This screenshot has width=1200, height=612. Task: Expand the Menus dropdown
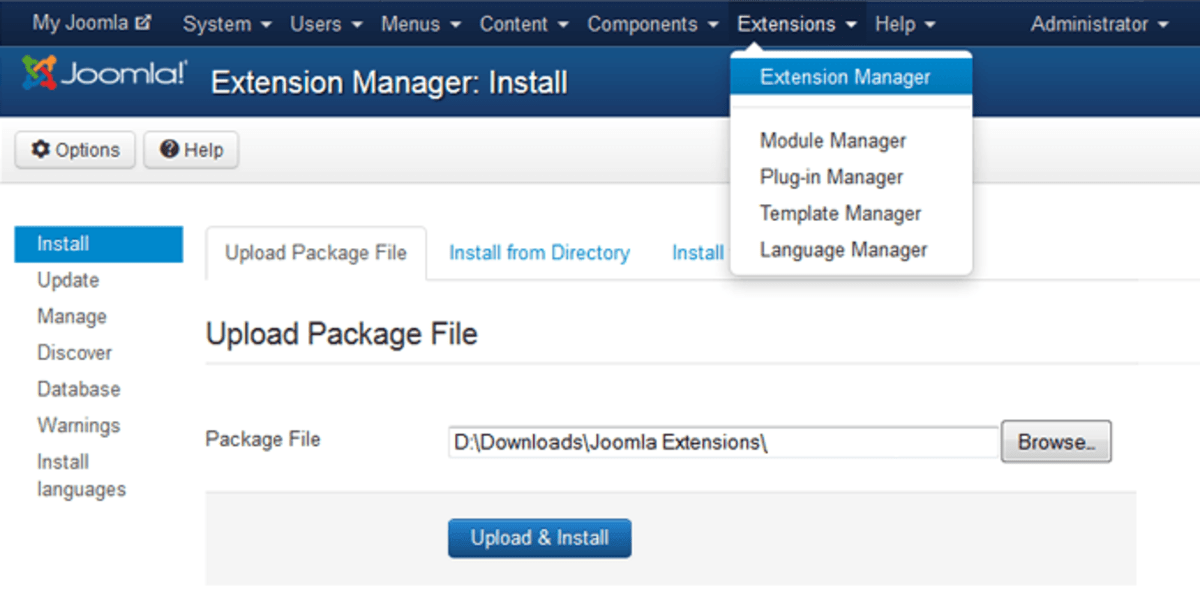[421, 24]
